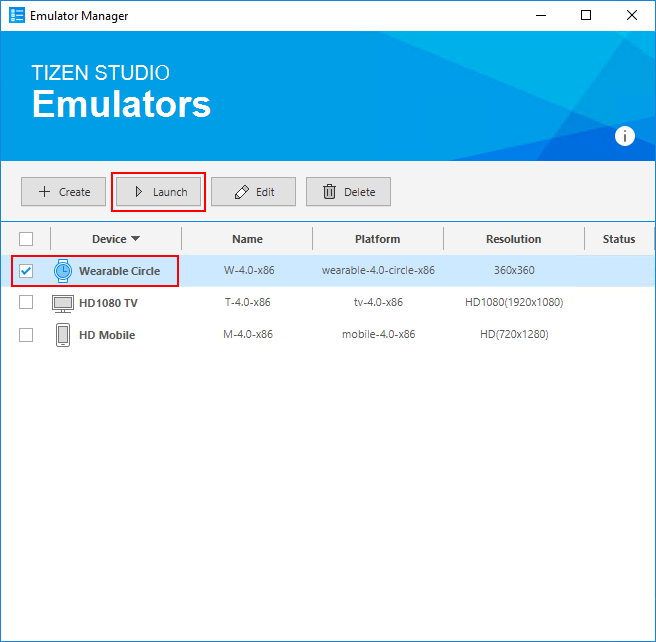Click the HD1080(1920x1080) resolution cell
Image resolution: width=656 pixels, height=642 pixels.
(514, 302)
